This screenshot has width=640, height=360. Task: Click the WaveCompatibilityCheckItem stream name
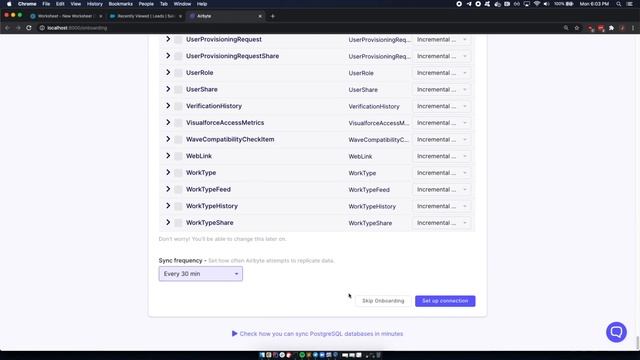pyautogui.click(x=230, y=140)
